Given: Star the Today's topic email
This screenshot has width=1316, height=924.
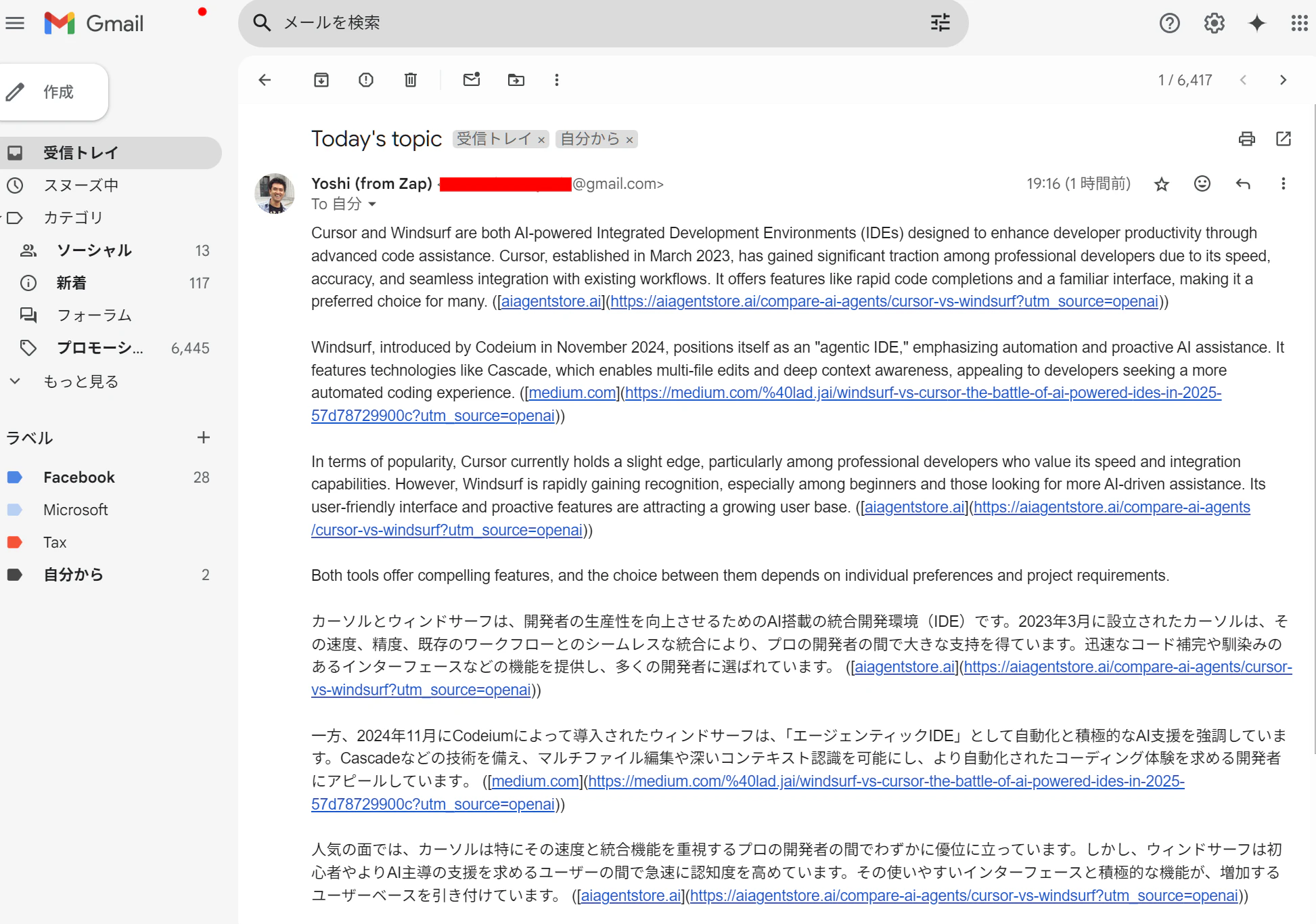Looking at the screenshot, I should tap(1162, 184).
